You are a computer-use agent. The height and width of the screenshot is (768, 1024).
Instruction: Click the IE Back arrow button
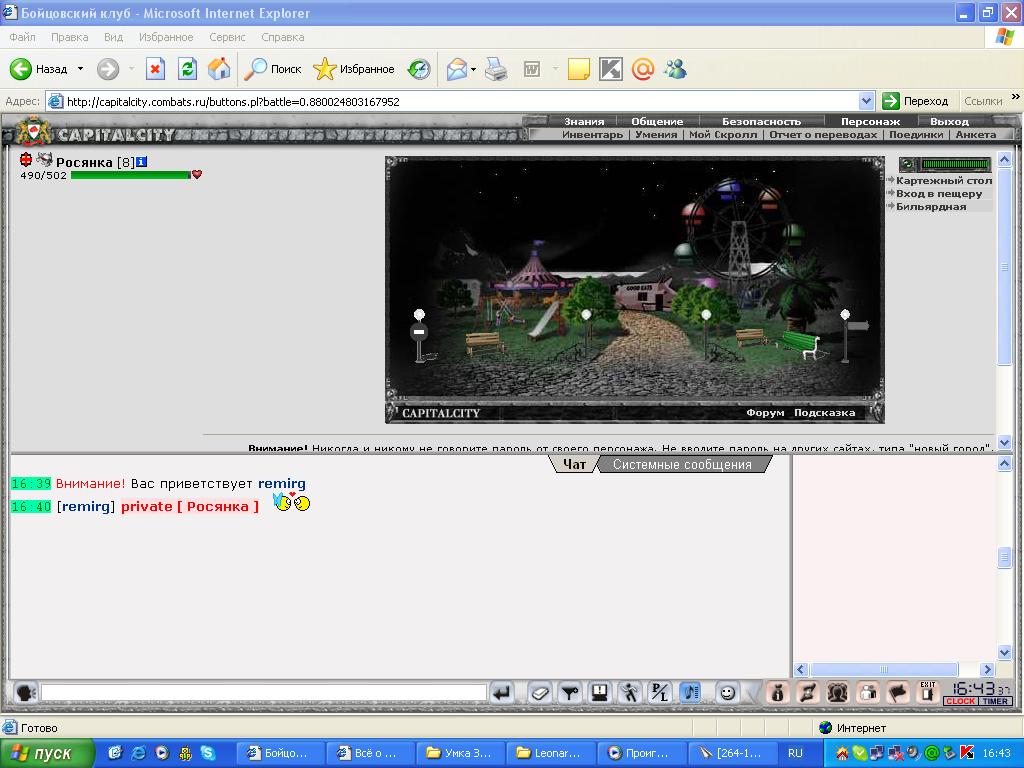(x=20, y=69)
